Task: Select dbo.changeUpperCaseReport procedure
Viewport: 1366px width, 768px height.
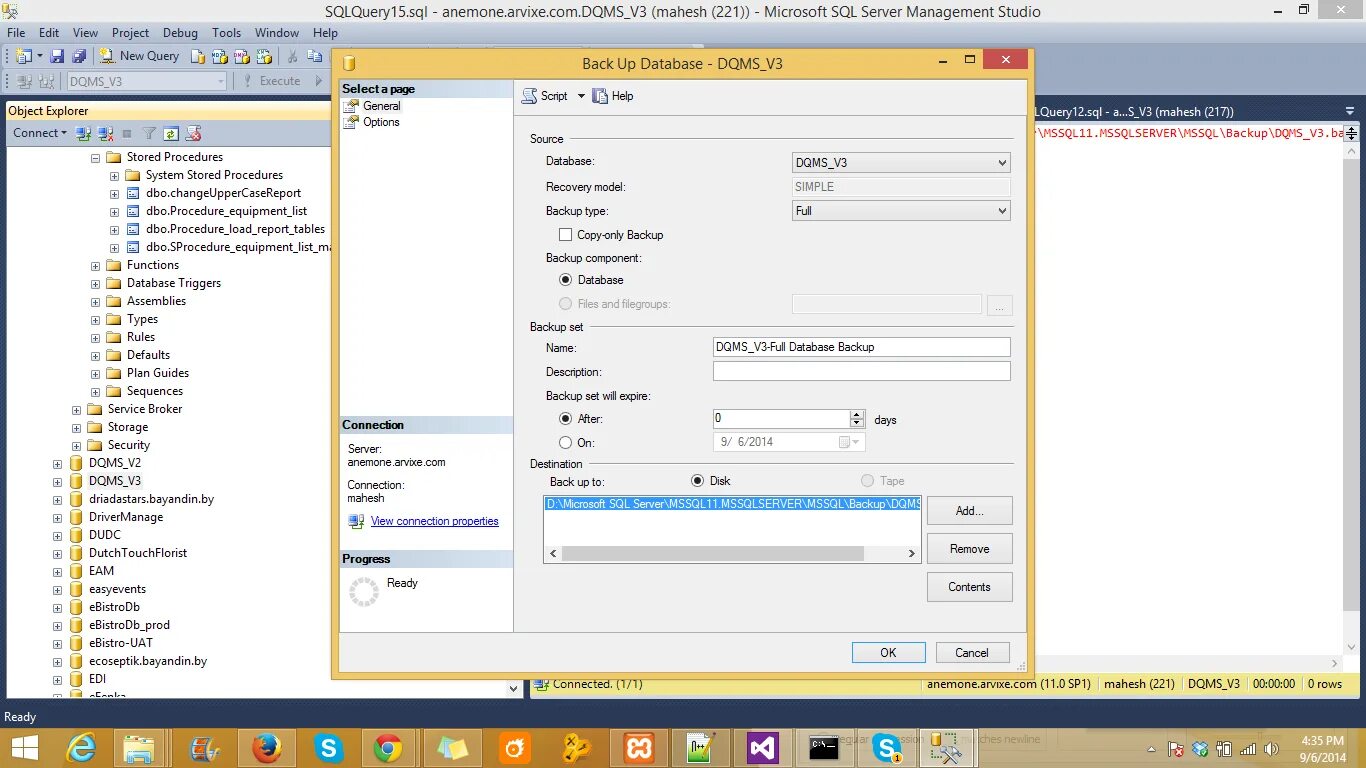Action: (x=224, y=193)
